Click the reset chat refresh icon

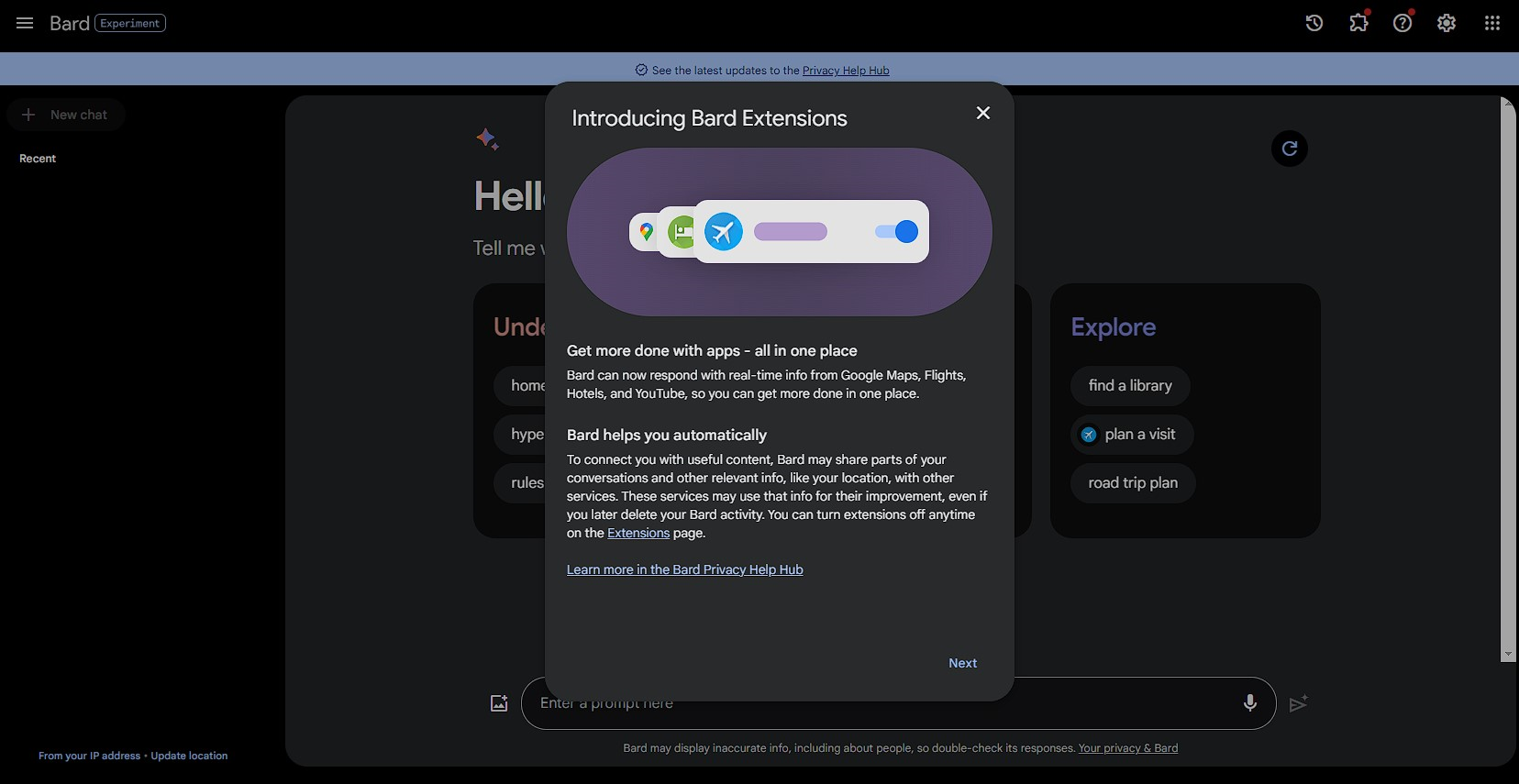tap(1290, 149)
